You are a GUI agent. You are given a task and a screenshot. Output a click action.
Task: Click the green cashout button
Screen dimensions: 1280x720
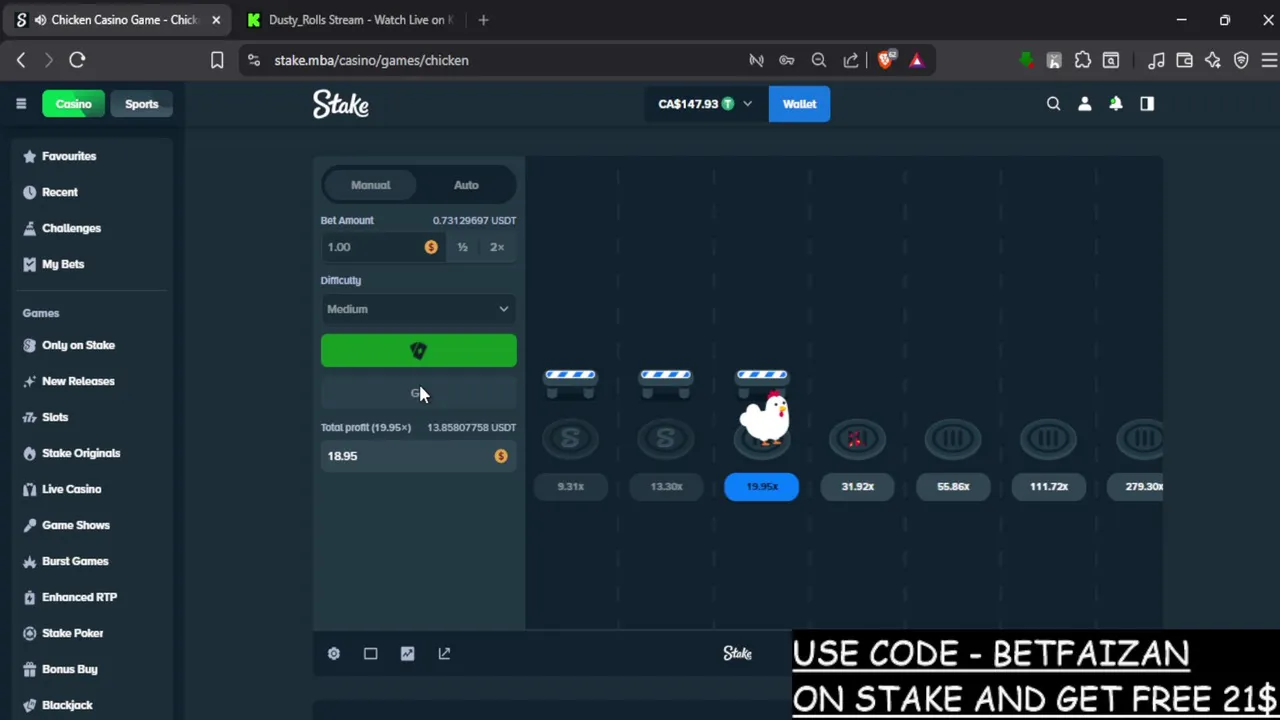pos(418,351)
